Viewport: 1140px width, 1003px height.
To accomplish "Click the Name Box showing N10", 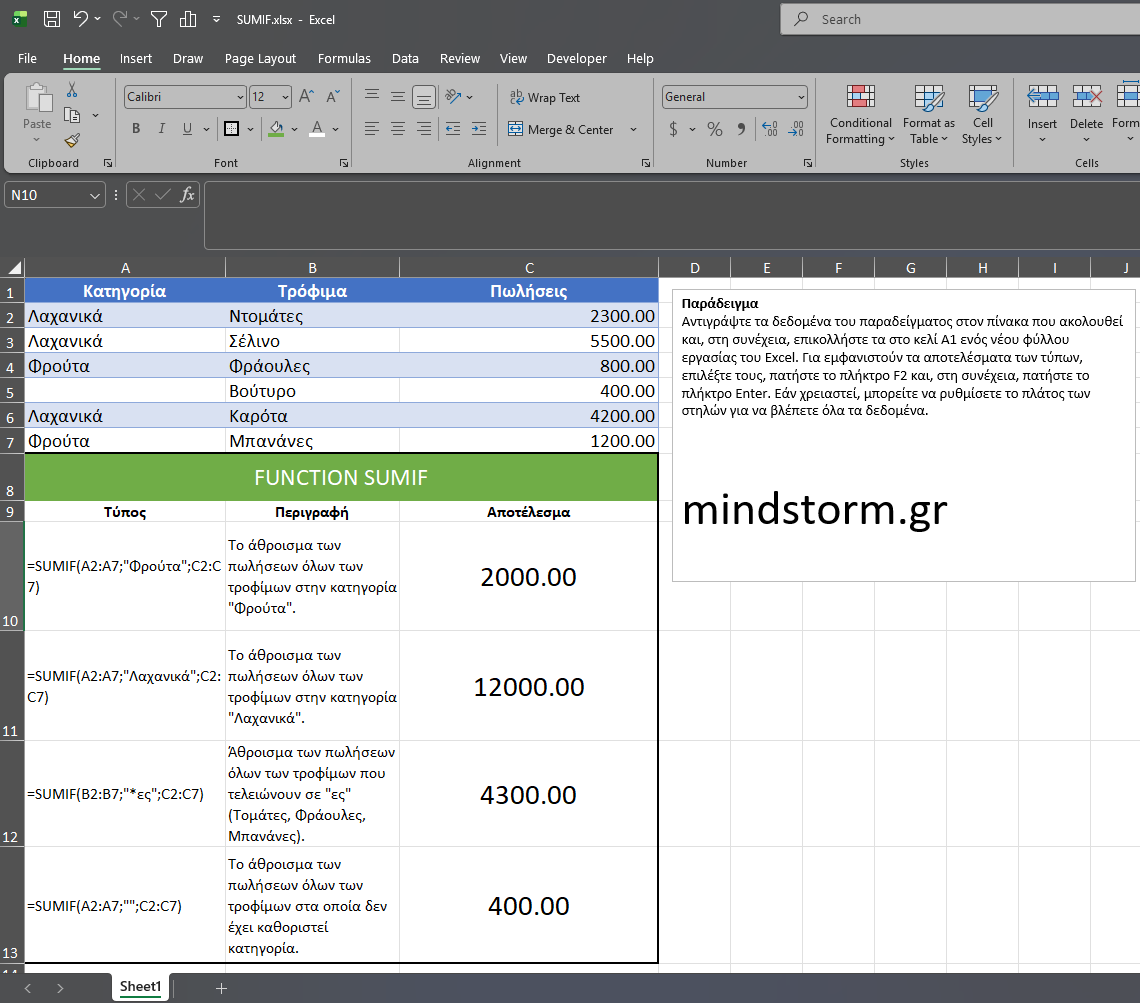I will (46, 195).
